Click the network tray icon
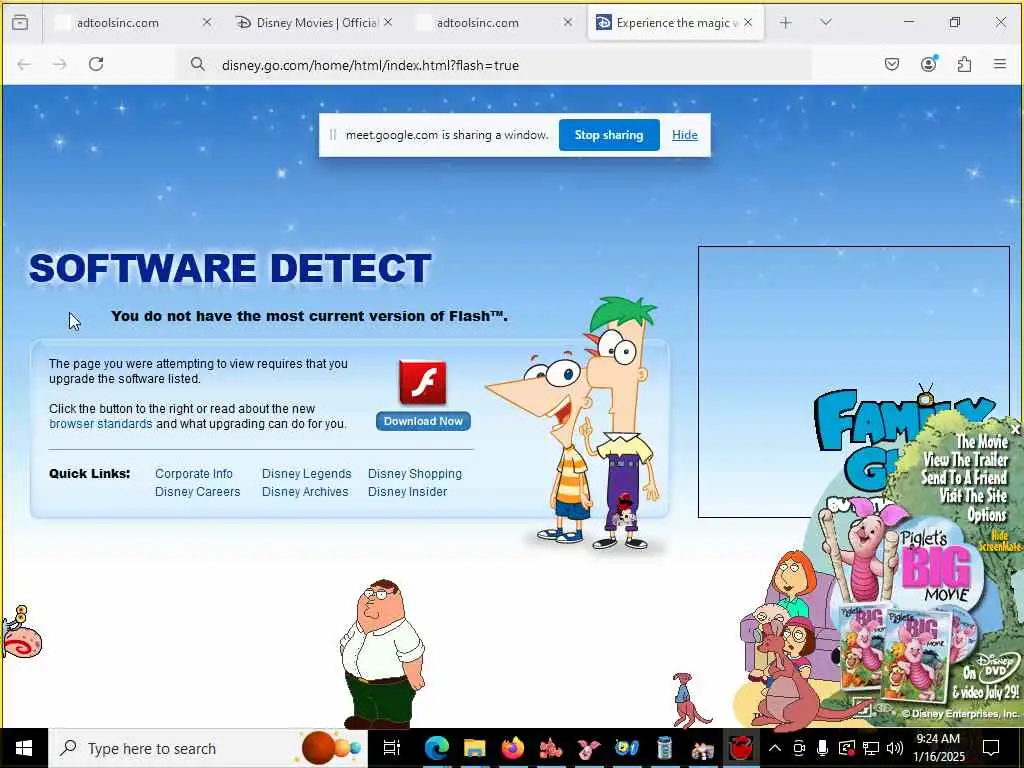Image resolution: width=1024 pixels, height=768 pixels. point(871,748)
